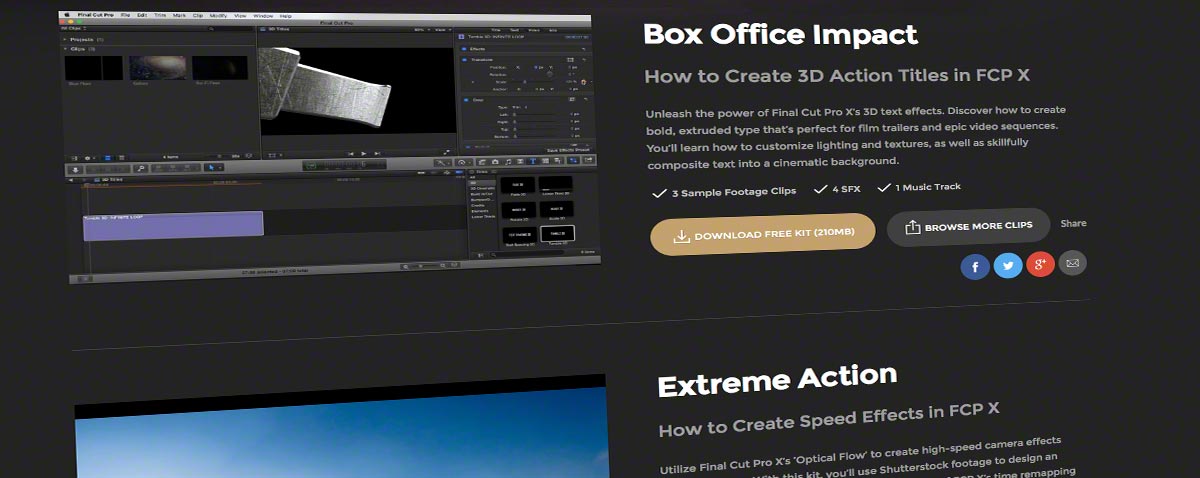Viewport: 1200px width, 478px height.
Task: Open the Trim menu
Action: (x=160, y=15)
